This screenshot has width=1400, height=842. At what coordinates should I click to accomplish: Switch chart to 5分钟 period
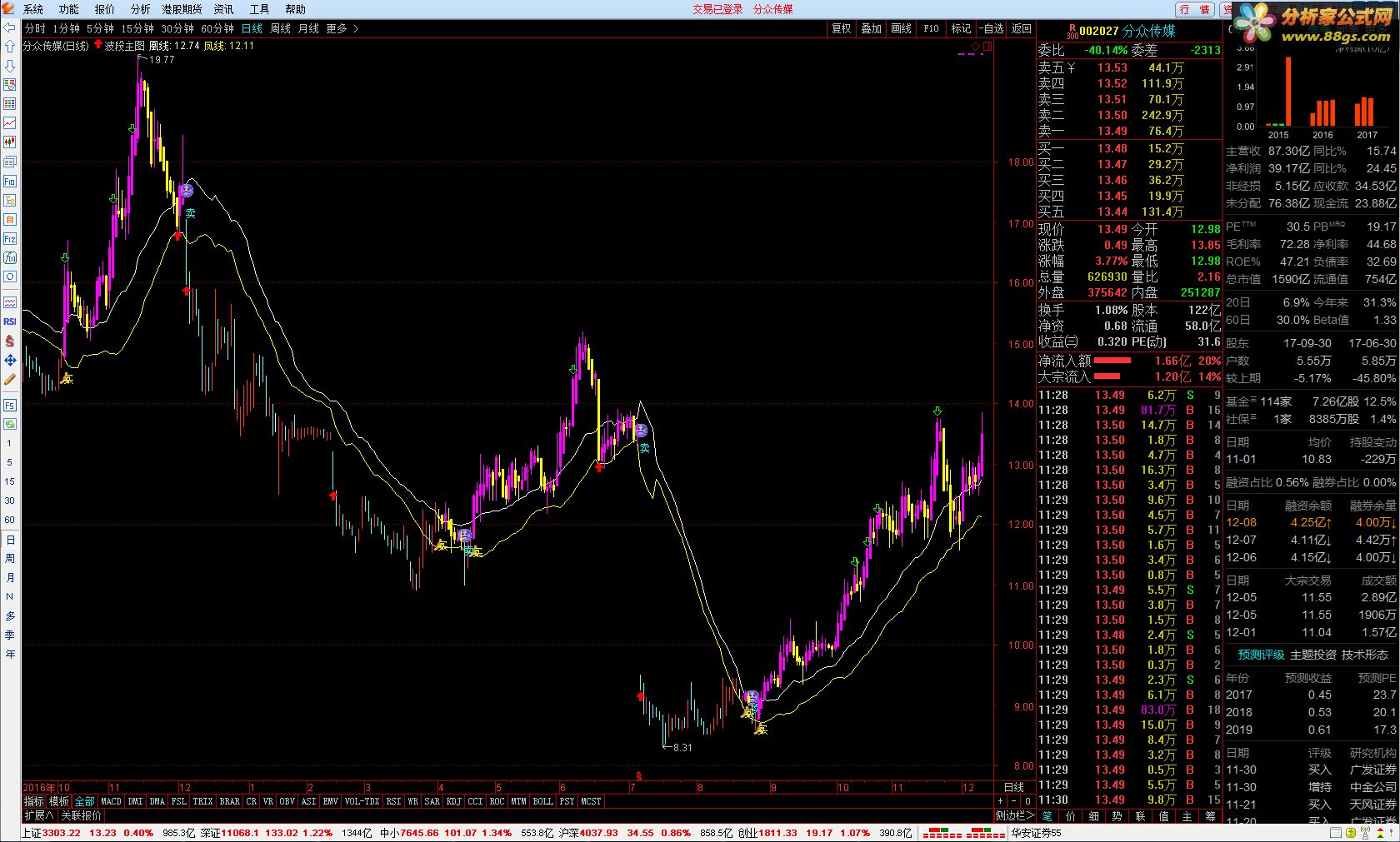[100, 28]
